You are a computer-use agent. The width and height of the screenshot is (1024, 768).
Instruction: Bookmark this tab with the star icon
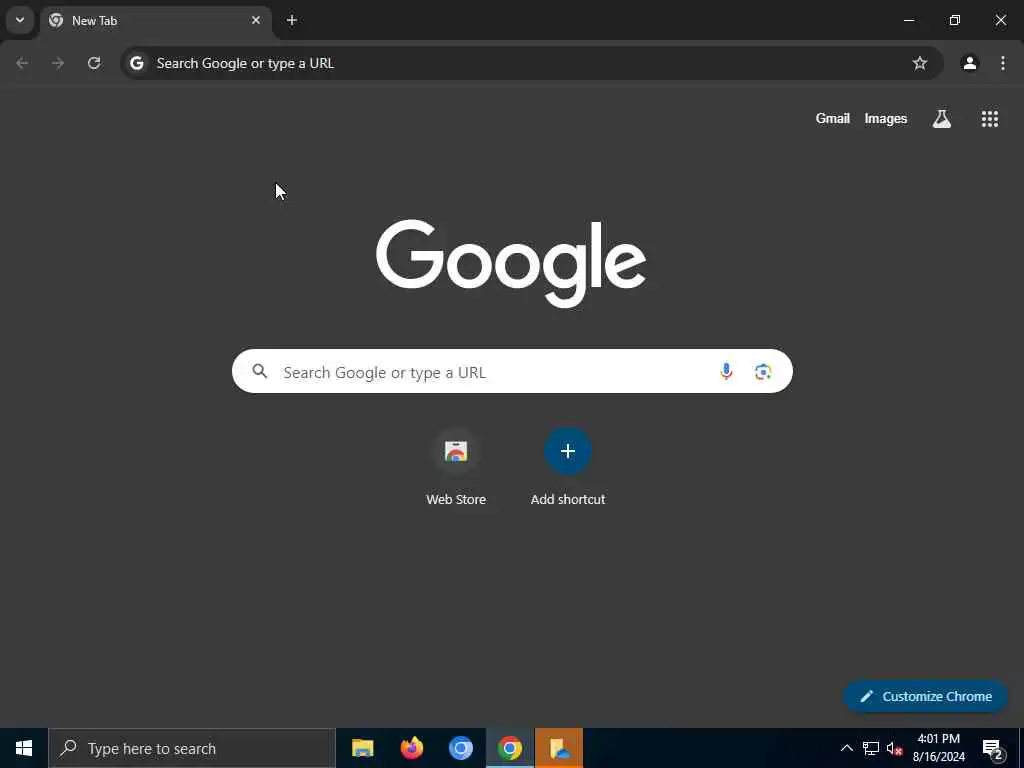point(920,63)
